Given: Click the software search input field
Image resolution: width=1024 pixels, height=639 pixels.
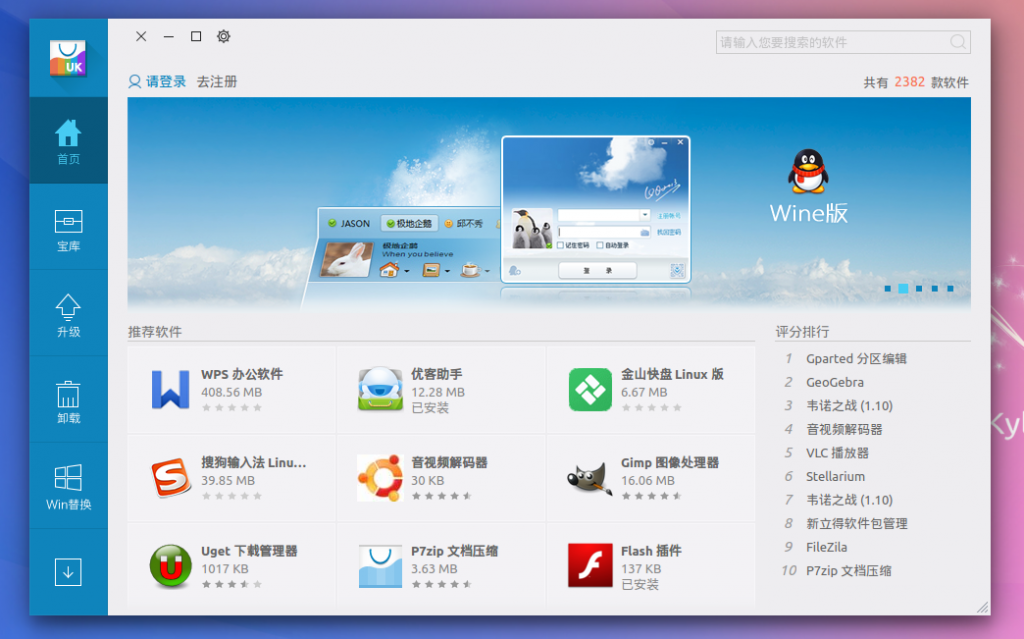Looking at the screenshot, I should 843,42.
